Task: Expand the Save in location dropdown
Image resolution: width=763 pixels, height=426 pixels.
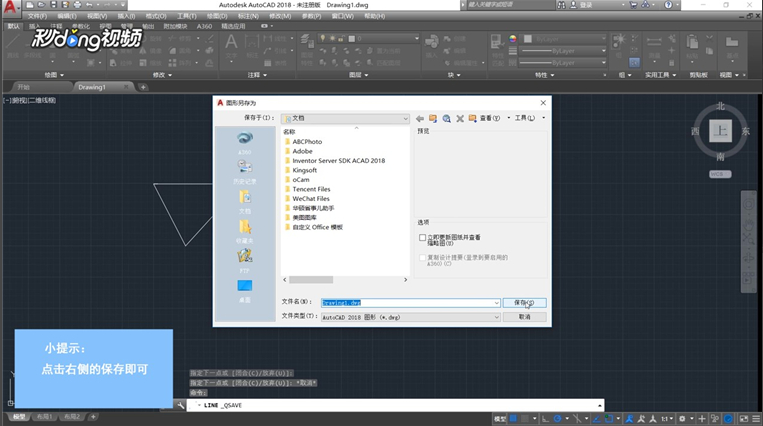Action: [405, 118]
